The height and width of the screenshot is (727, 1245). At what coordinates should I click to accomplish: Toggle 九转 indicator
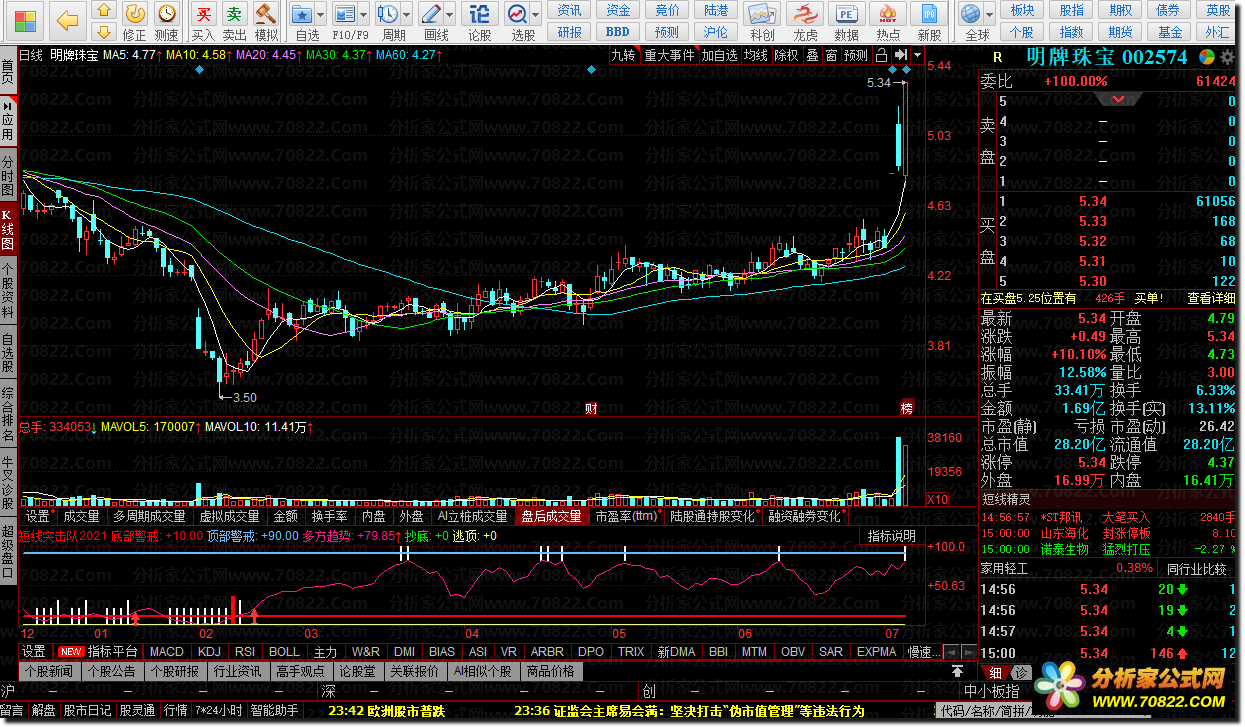pos(623,55)
